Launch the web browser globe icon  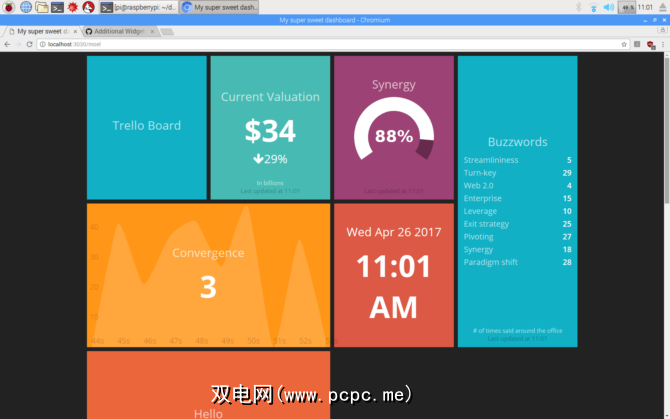pyautogui.click(x=26, y=7)
